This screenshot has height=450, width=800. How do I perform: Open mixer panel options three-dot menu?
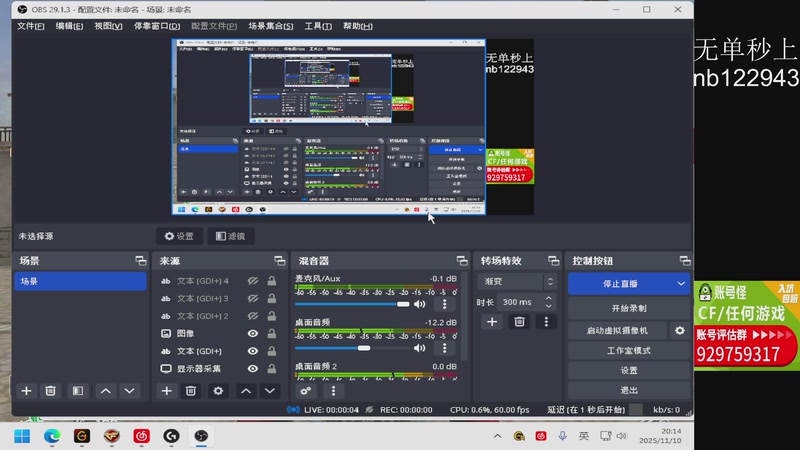pos(333,391)
